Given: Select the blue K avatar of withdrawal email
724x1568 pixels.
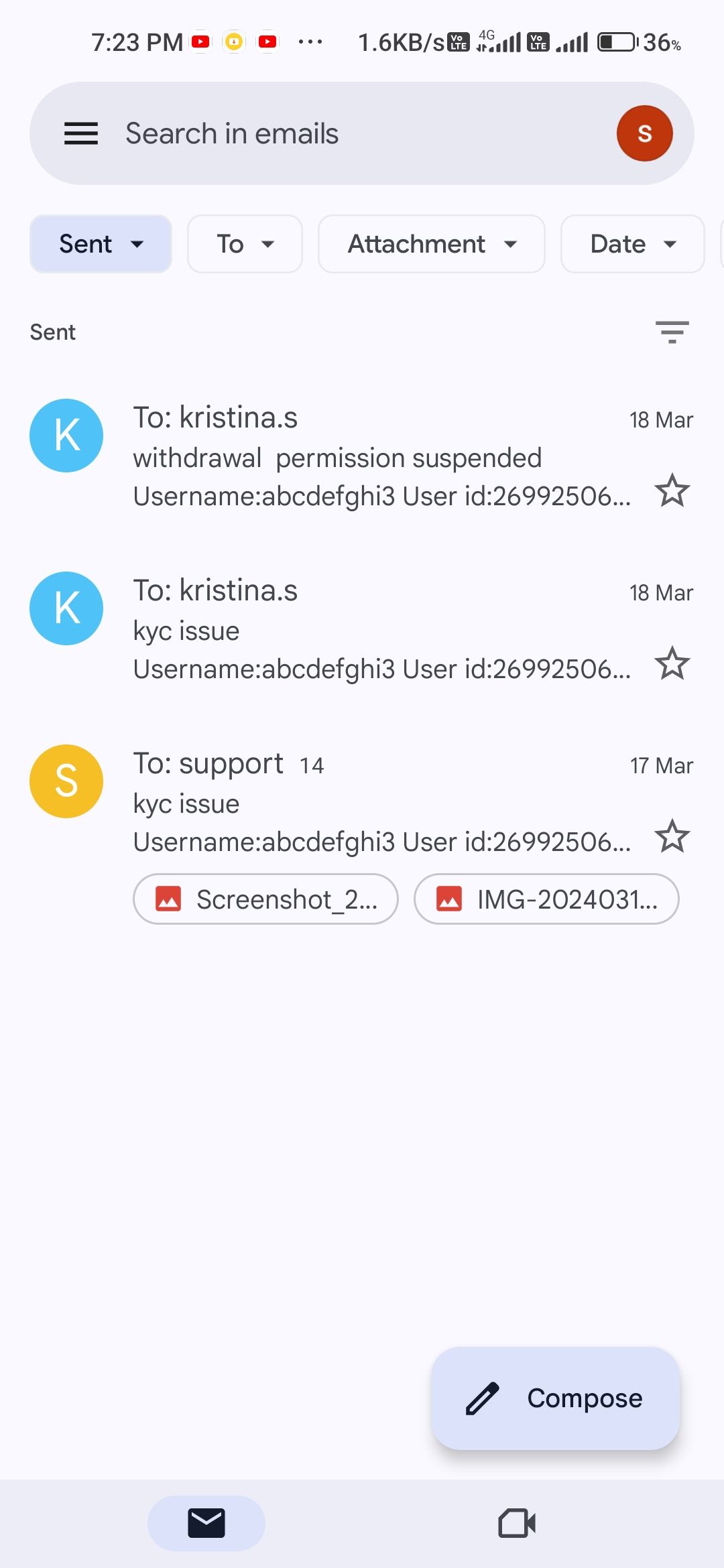Looking at the screenshot, I should (x=66, y=436).
